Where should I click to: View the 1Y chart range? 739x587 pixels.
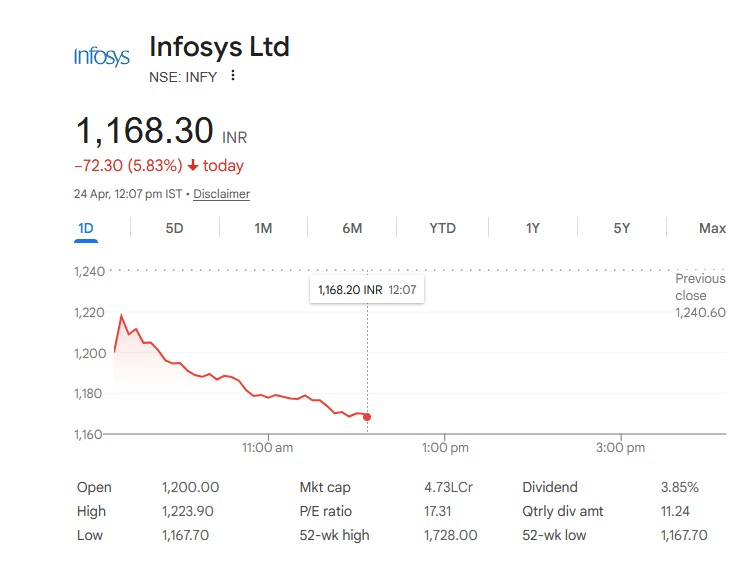pos(533,228)
